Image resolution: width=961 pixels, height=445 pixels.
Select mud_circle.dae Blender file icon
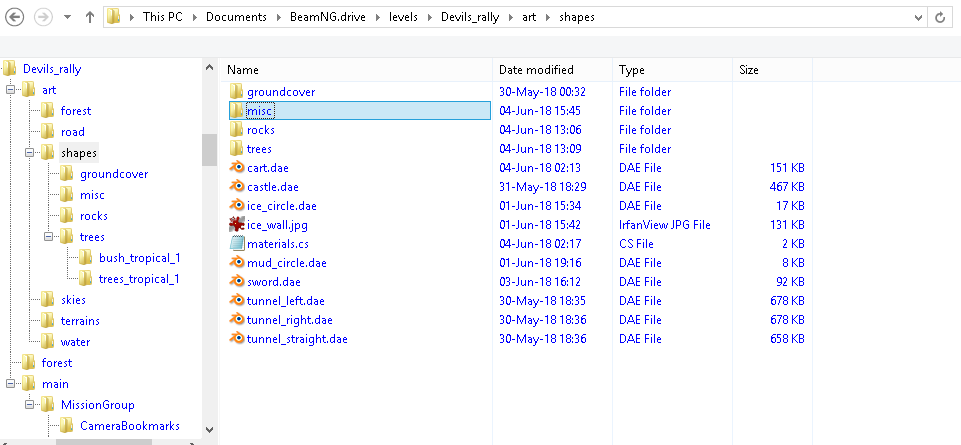pyautogui.click(x=237, y=263)
